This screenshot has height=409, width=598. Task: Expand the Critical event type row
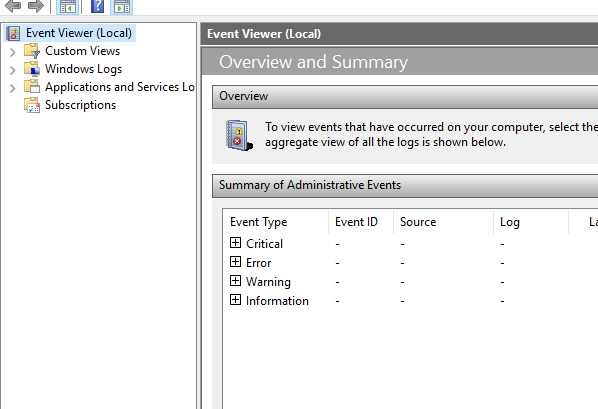(x=235, y=243)
